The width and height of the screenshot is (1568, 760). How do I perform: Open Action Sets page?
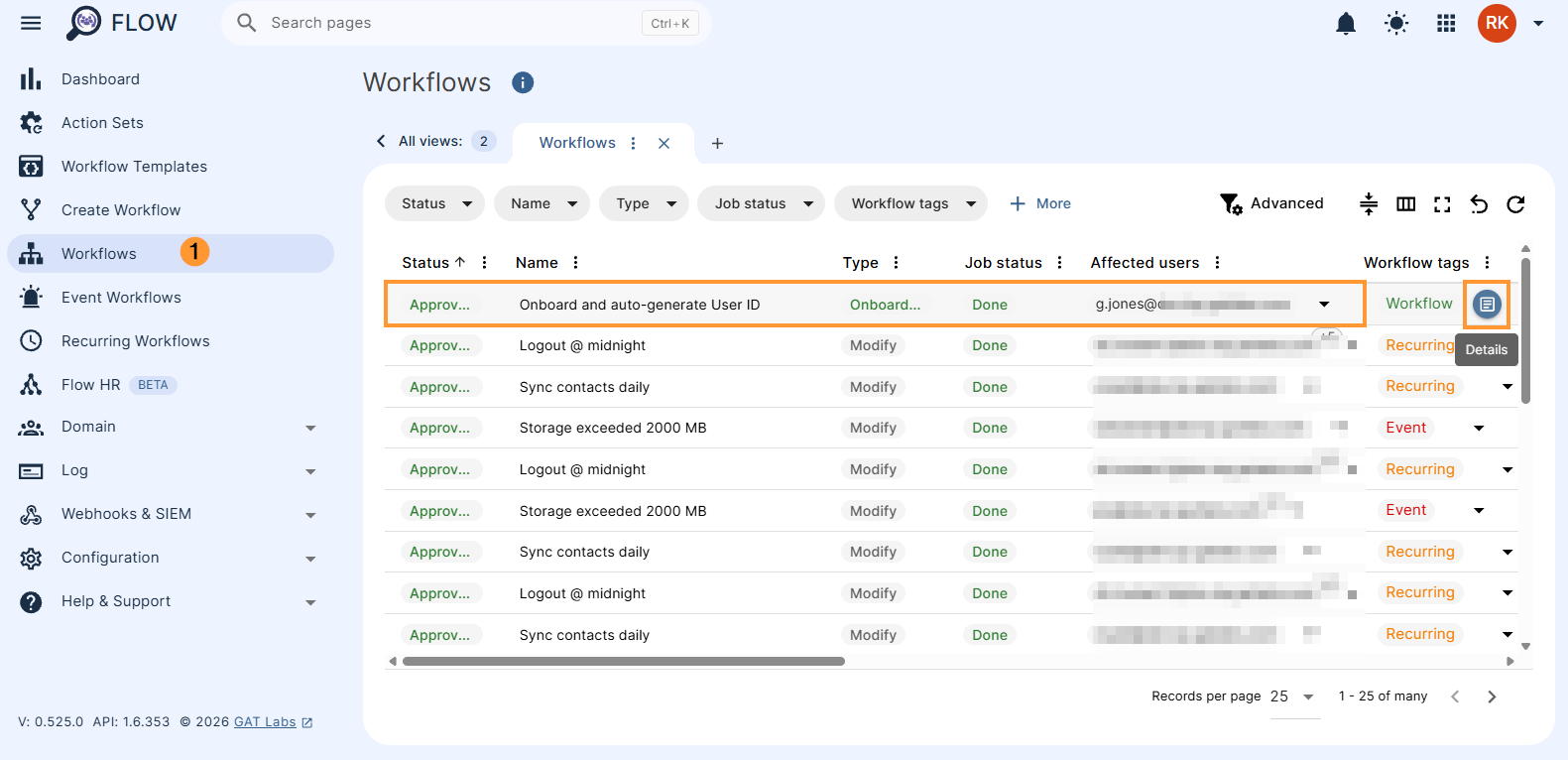coord(170,123)
